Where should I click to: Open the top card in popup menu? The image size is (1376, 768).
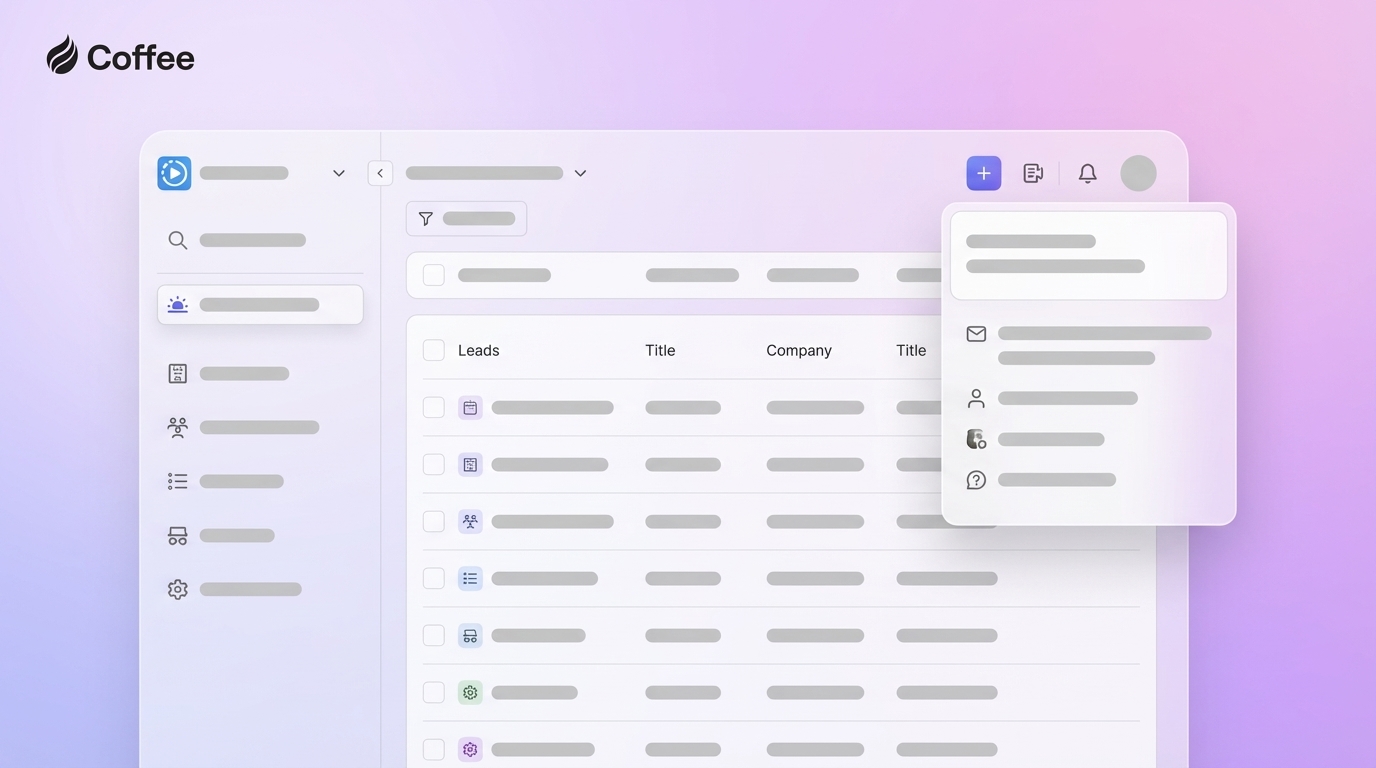click(1089, 255)
